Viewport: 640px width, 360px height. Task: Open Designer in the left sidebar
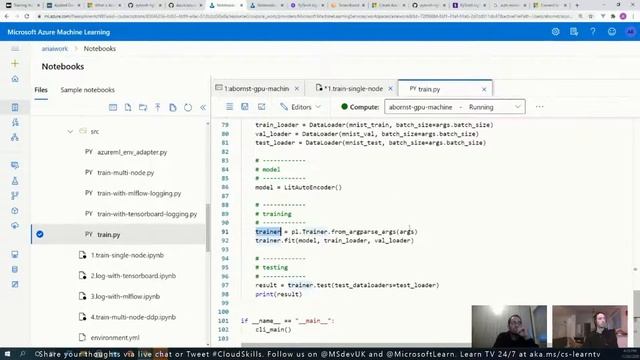tap(15, 137)
